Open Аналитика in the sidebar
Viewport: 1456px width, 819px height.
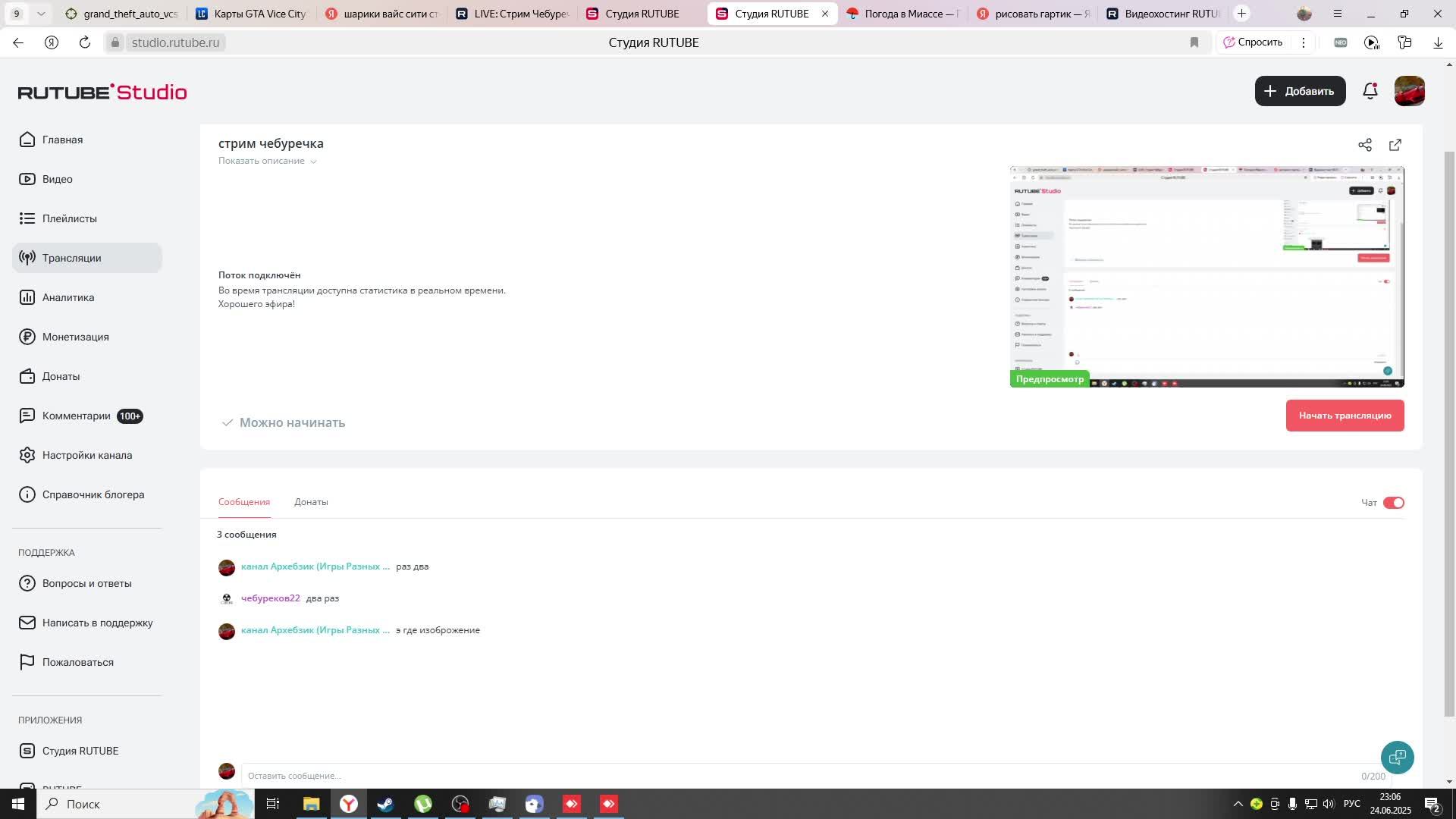click(x=68, y=297)
